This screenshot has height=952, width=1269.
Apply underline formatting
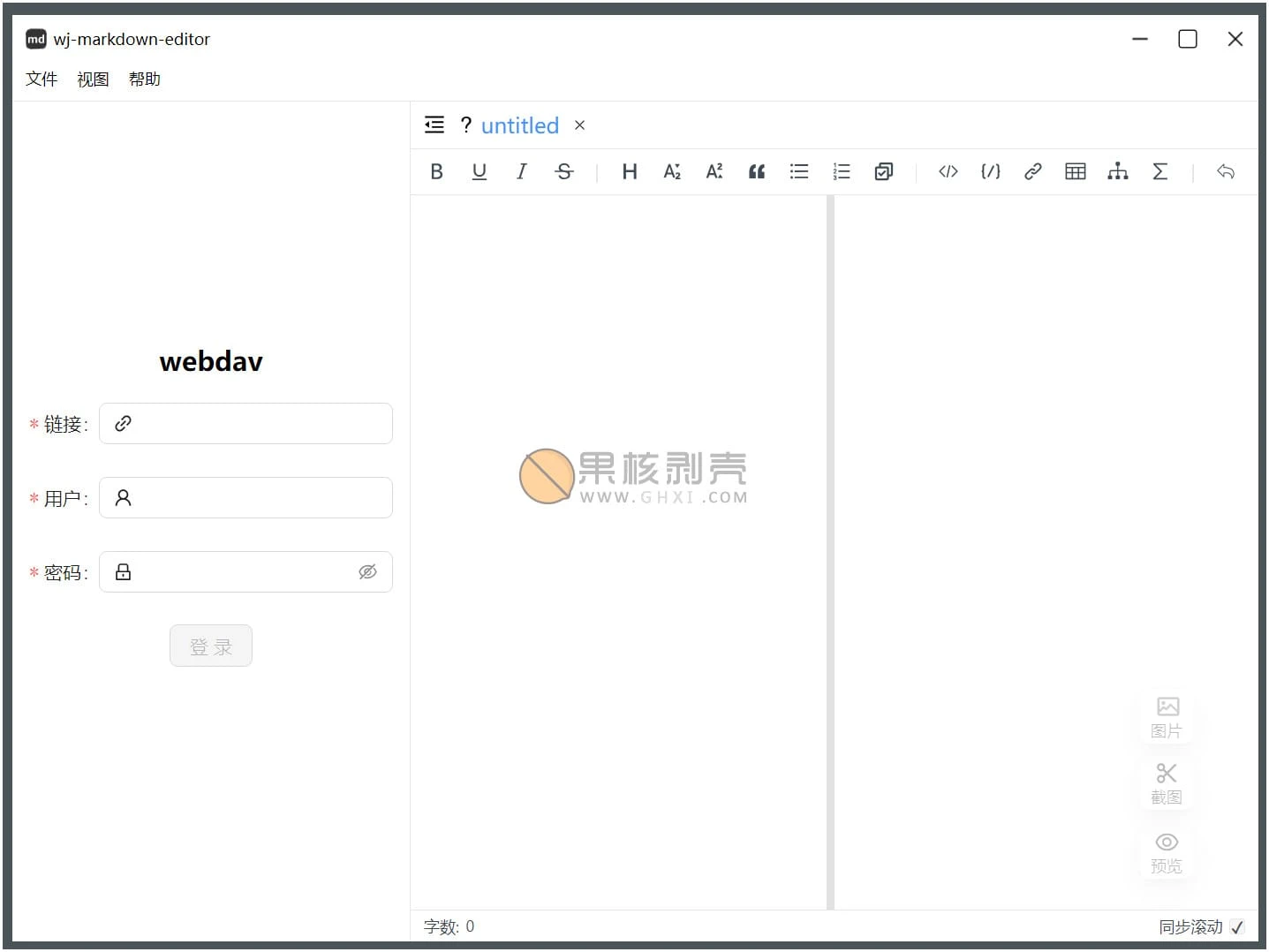click(479, 172)
